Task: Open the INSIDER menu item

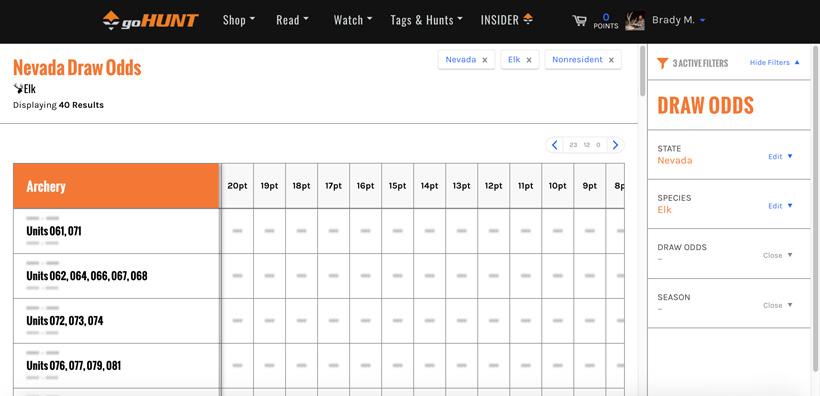Action: click(x=507, y=20)
